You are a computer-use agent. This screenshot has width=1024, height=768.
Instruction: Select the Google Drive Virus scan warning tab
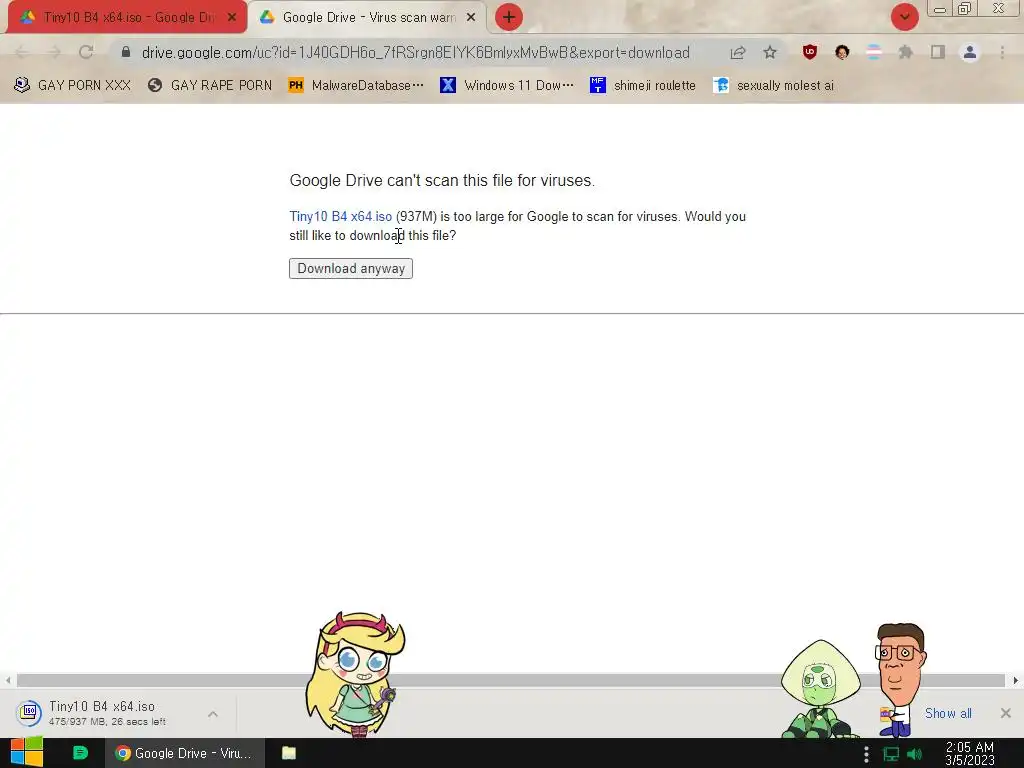click(368, 18)
